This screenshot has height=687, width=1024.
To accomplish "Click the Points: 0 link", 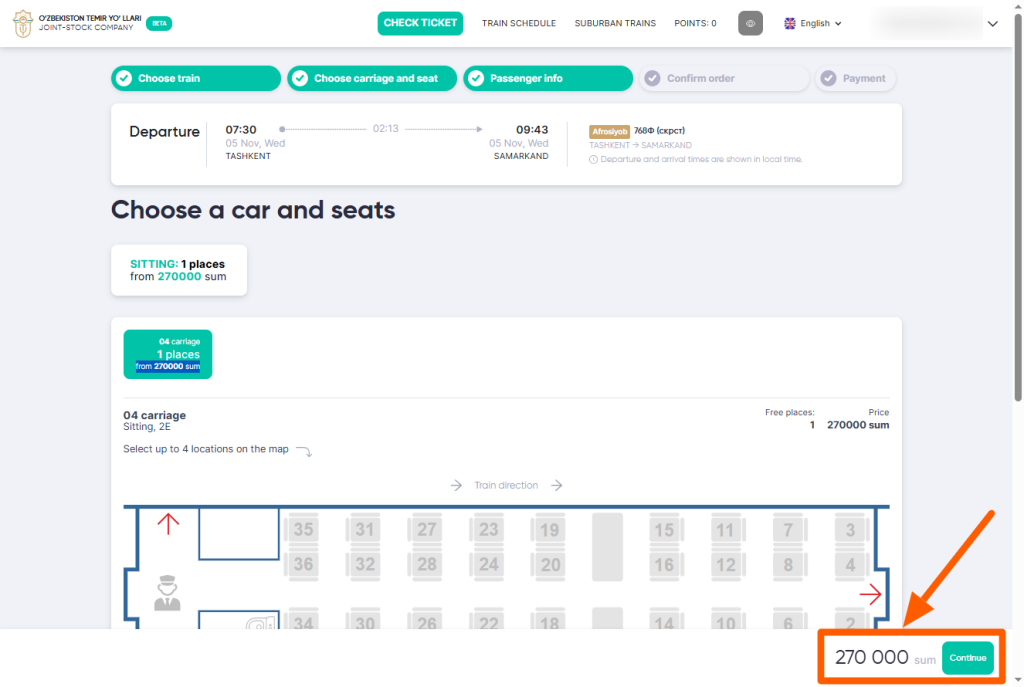I will (x=695, y=23).
